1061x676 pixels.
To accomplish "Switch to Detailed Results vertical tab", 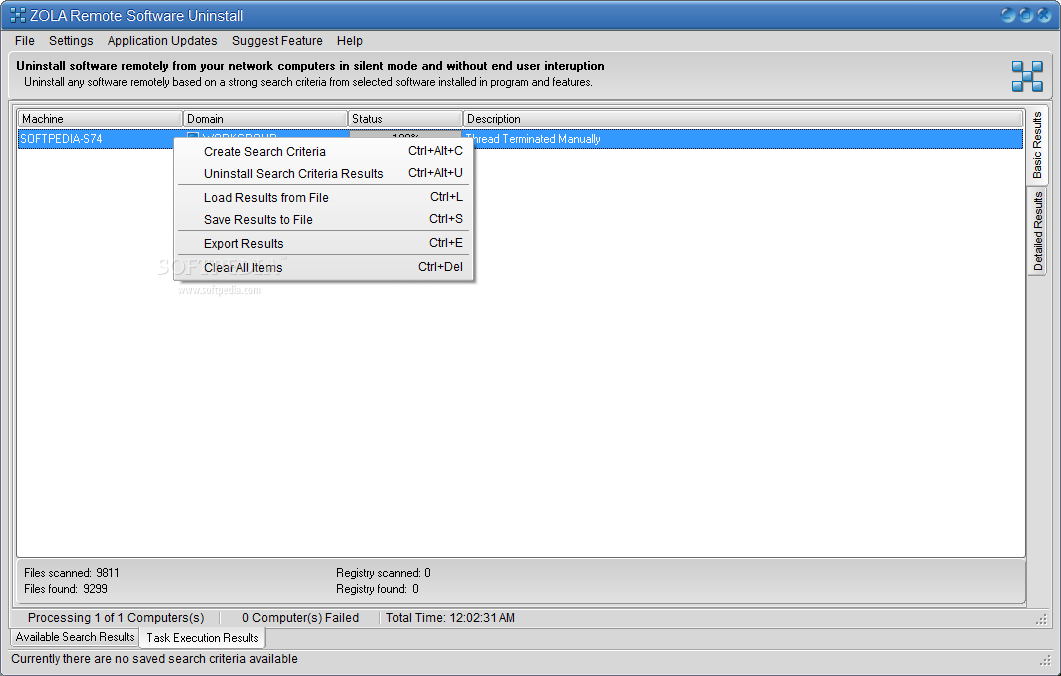I will click(1037, 231).
